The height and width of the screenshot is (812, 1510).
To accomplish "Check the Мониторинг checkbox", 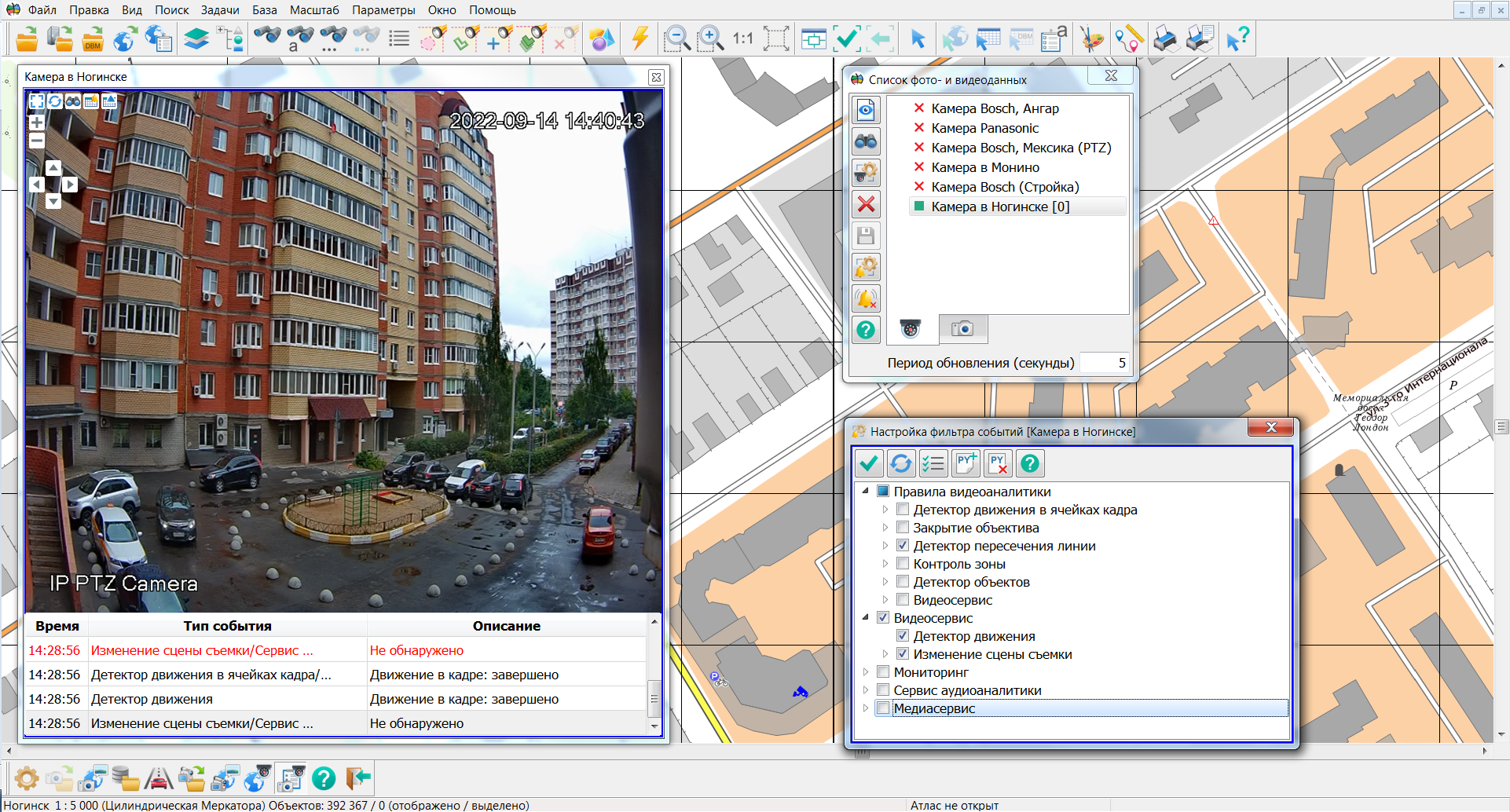I will 883,671.
